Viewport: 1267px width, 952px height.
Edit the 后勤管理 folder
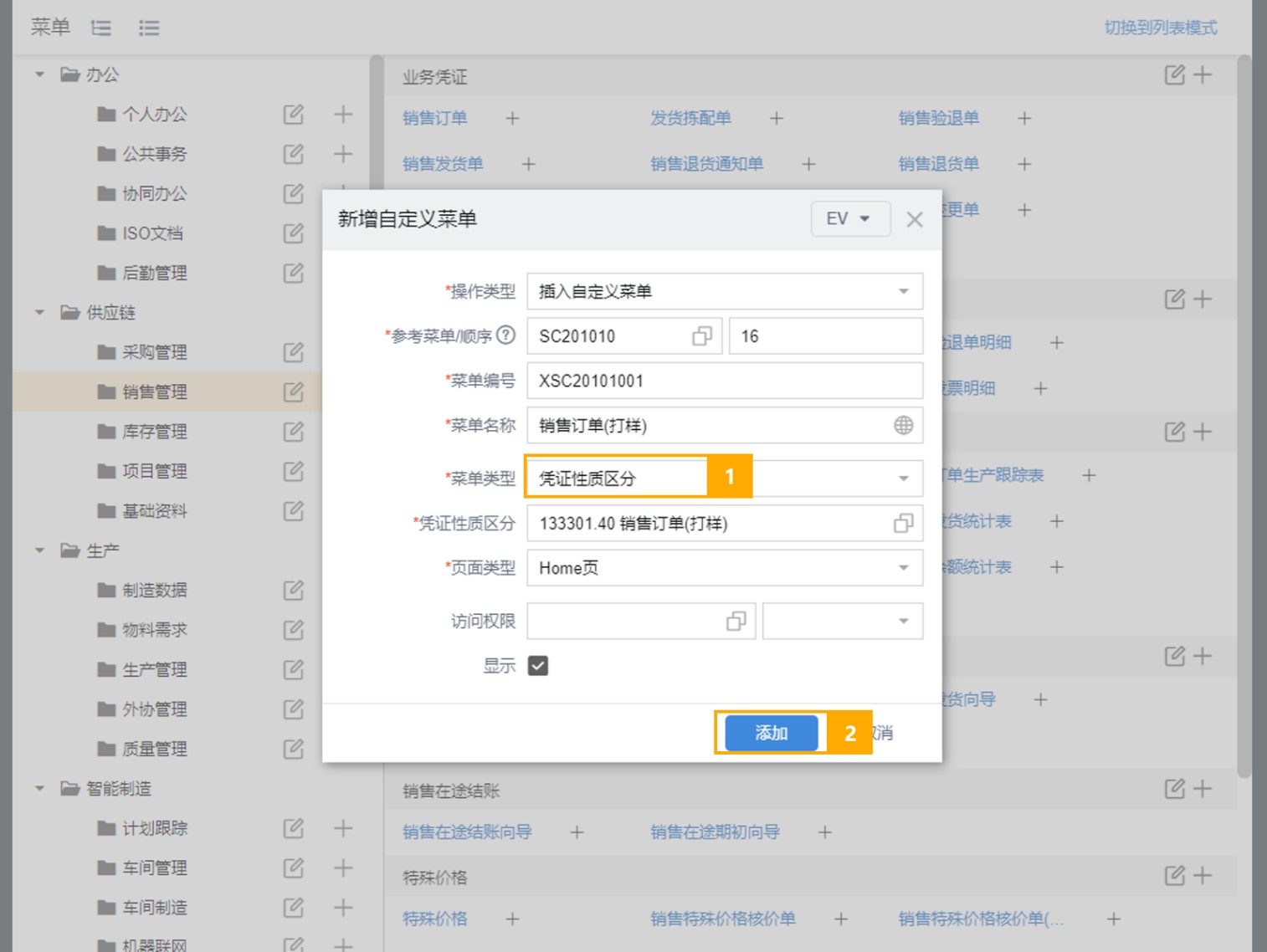[x=293, y=273]
